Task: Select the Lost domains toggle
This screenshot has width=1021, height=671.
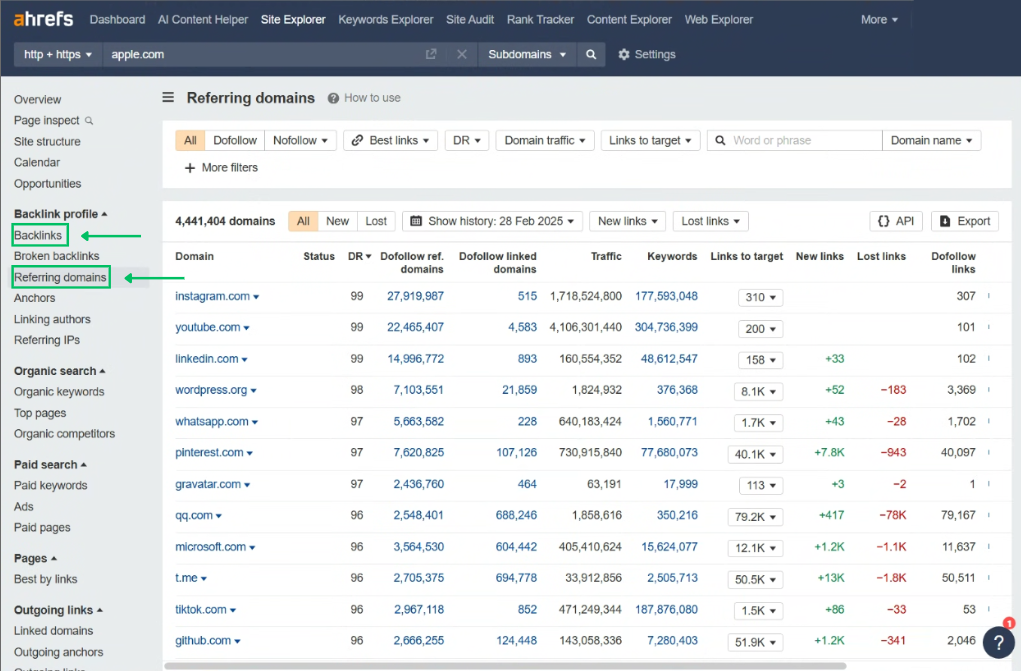Action: click(376, 221)
